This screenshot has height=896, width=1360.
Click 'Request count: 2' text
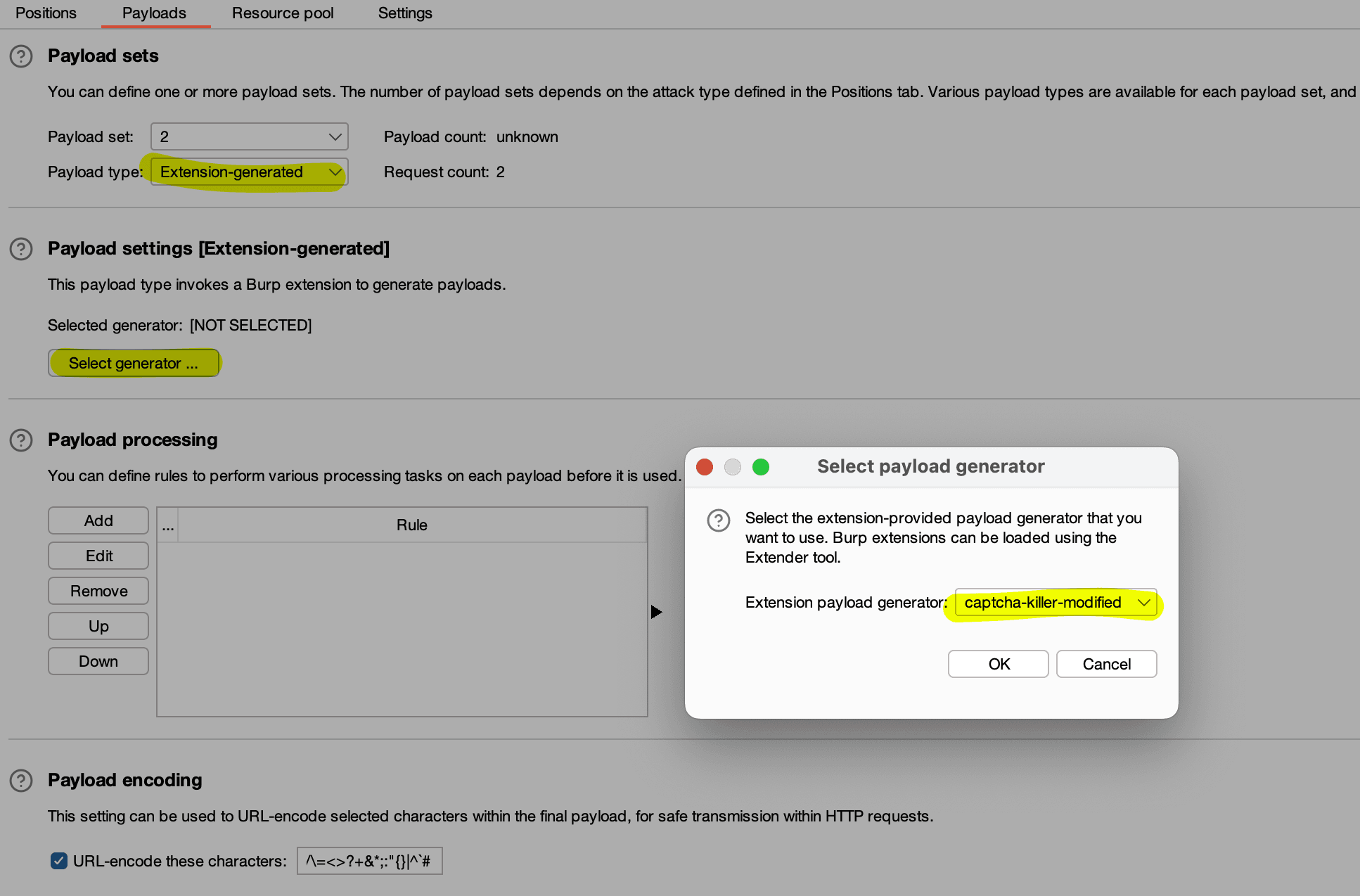444,172
